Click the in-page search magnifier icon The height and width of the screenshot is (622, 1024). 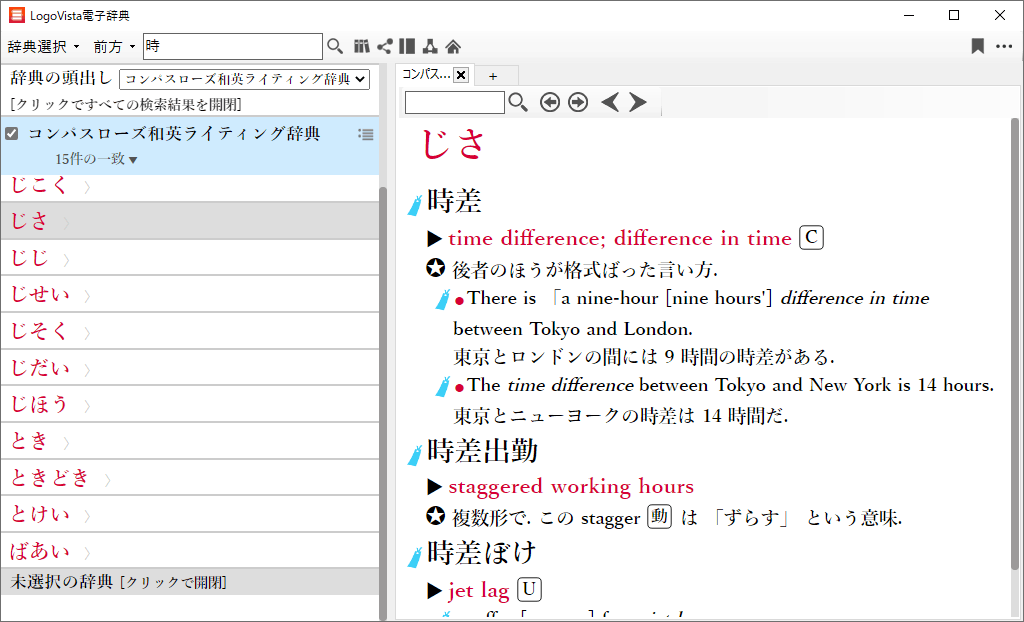(519, 103)
